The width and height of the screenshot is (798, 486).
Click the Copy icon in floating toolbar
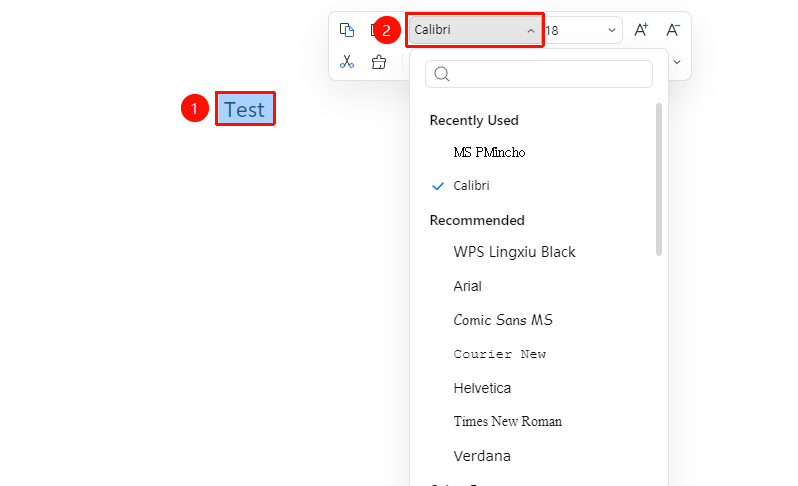click(x=347, y=30)
